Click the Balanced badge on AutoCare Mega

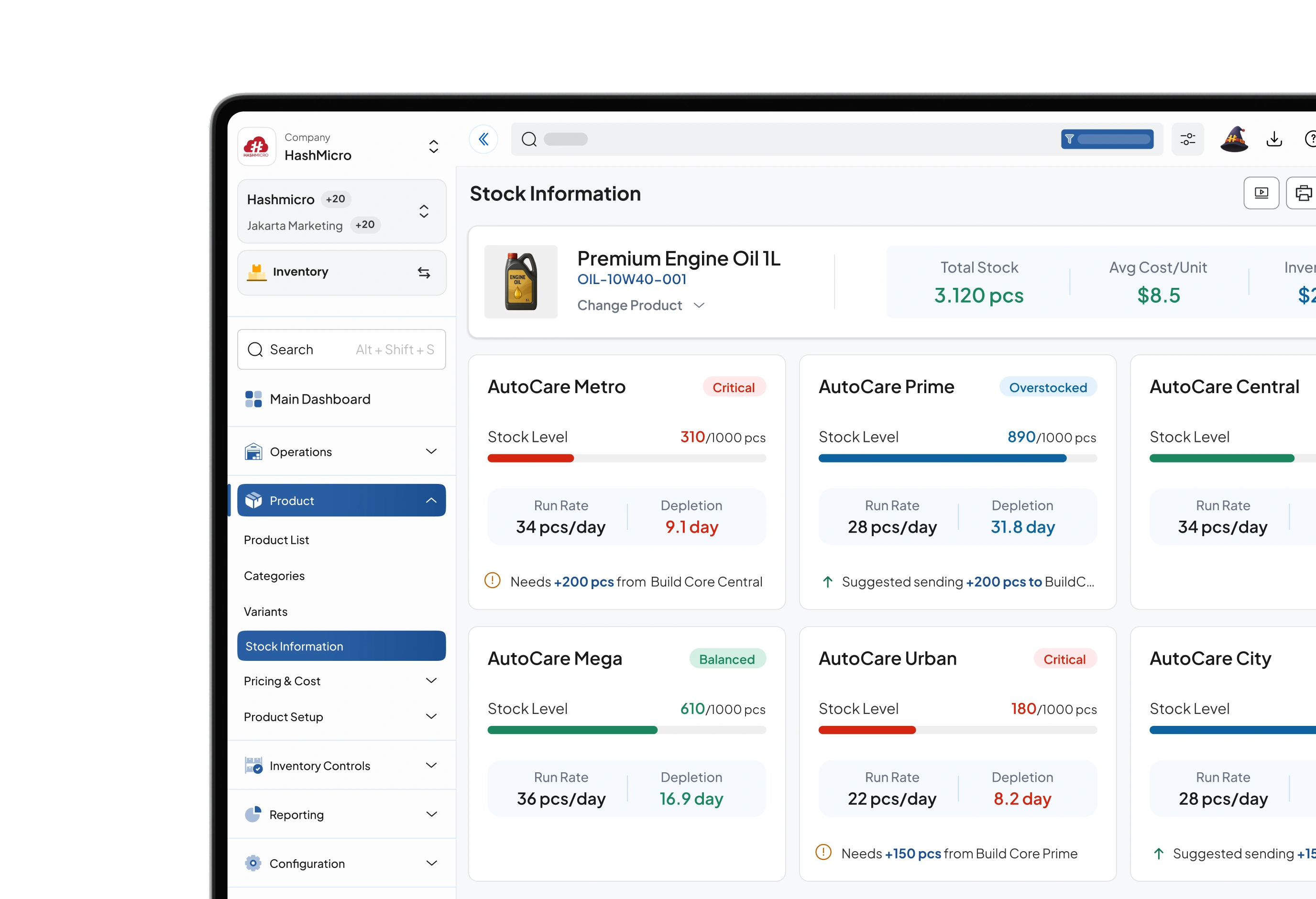pos(727,659)
